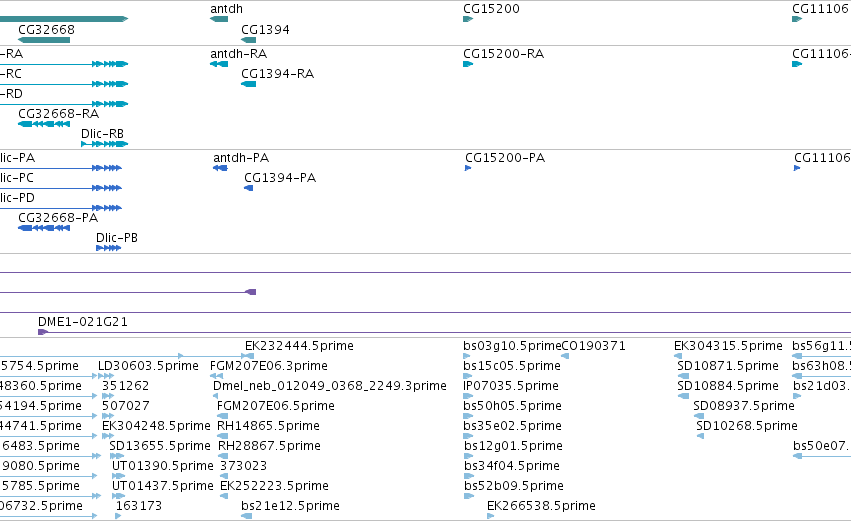Click the SD13655.5prime EST label
851x521 pixels.
[x=160, y=447]
